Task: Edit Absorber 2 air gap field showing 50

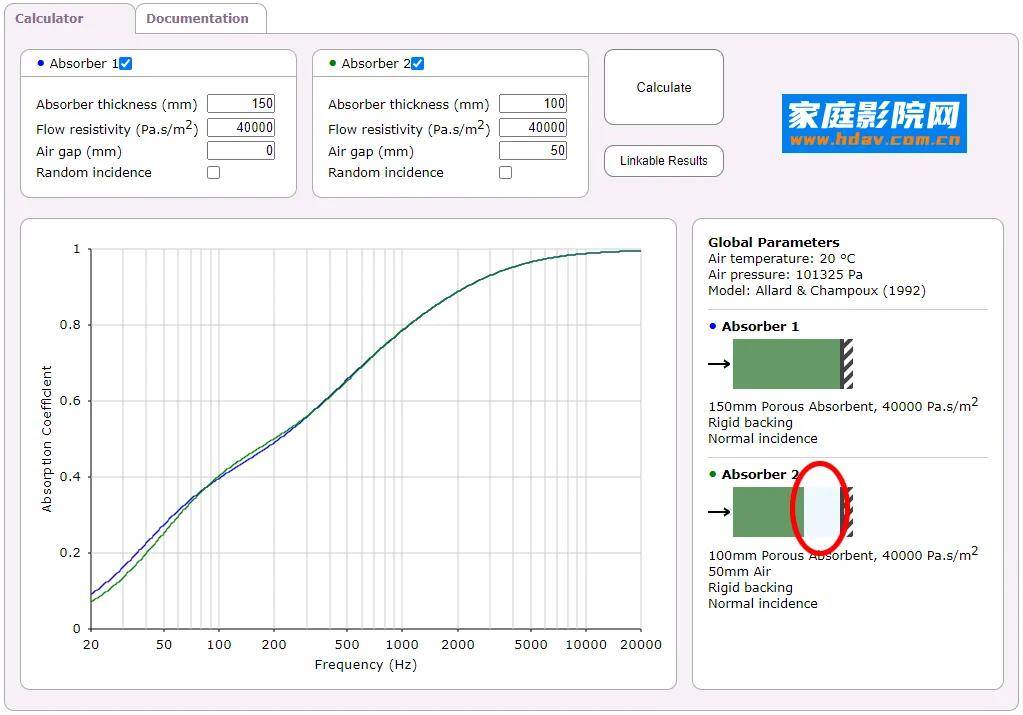Action: click(x=533, y=151)
